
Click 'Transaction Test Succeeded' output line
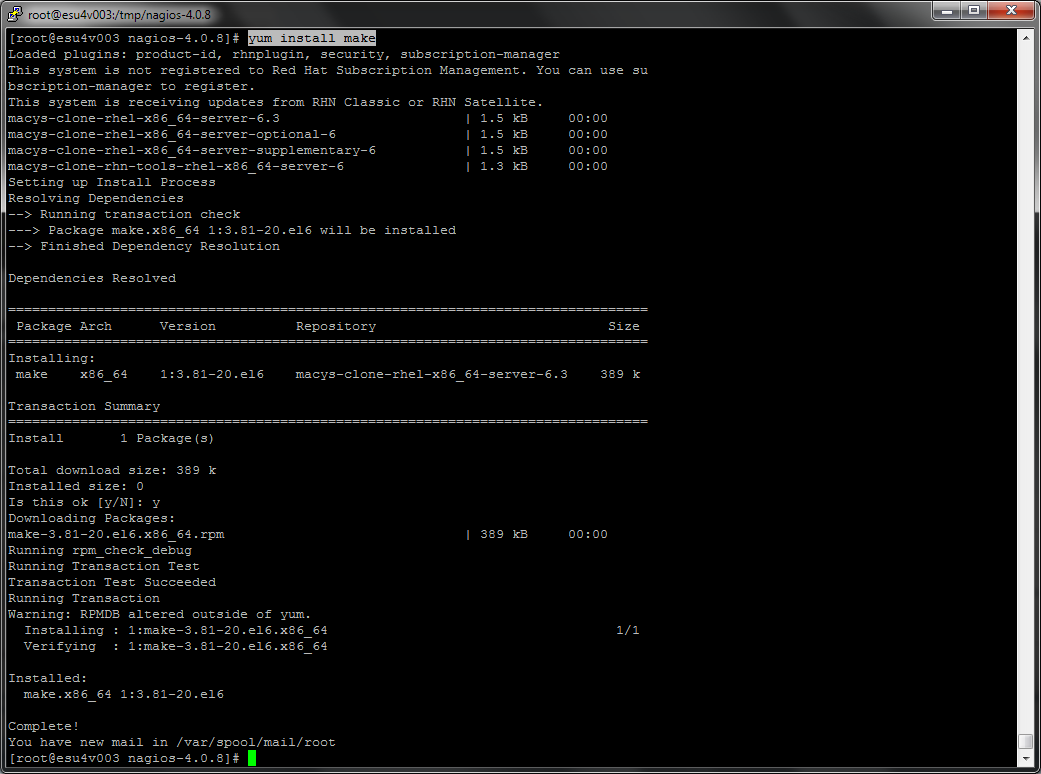click(112, 582)
